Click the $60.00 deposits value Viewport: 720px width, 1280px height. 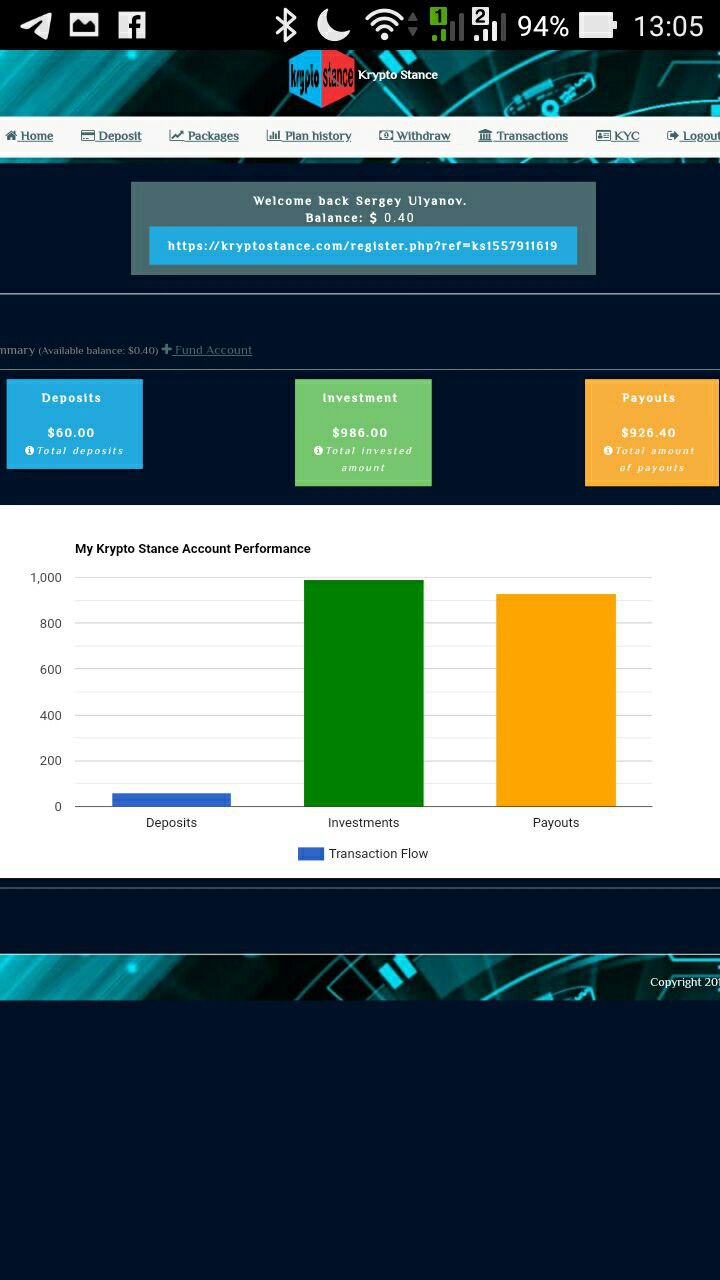click(71, 433)
